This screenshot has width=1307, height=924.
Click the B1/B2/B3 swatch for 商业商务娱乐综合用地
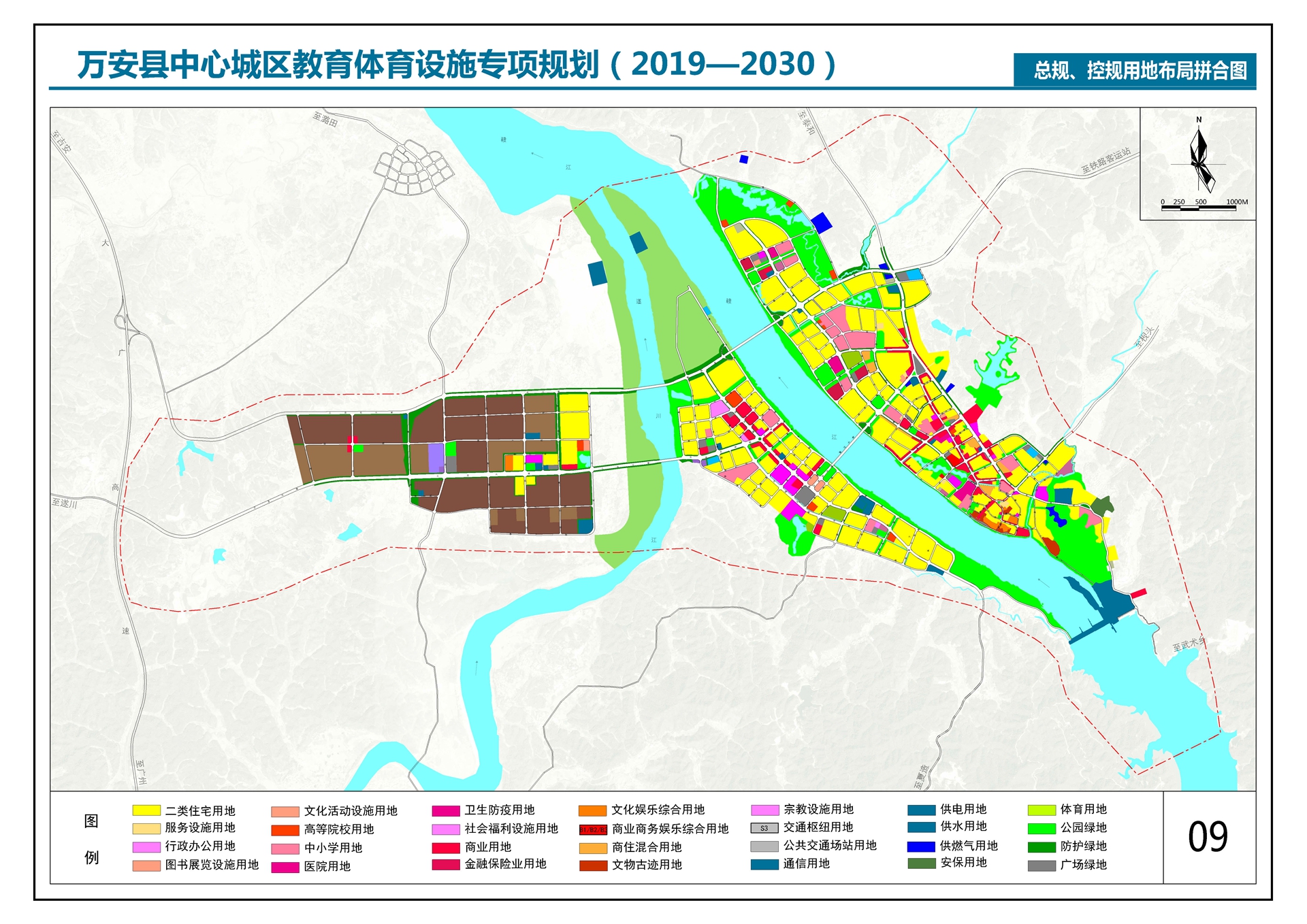(x=593, y=829)
